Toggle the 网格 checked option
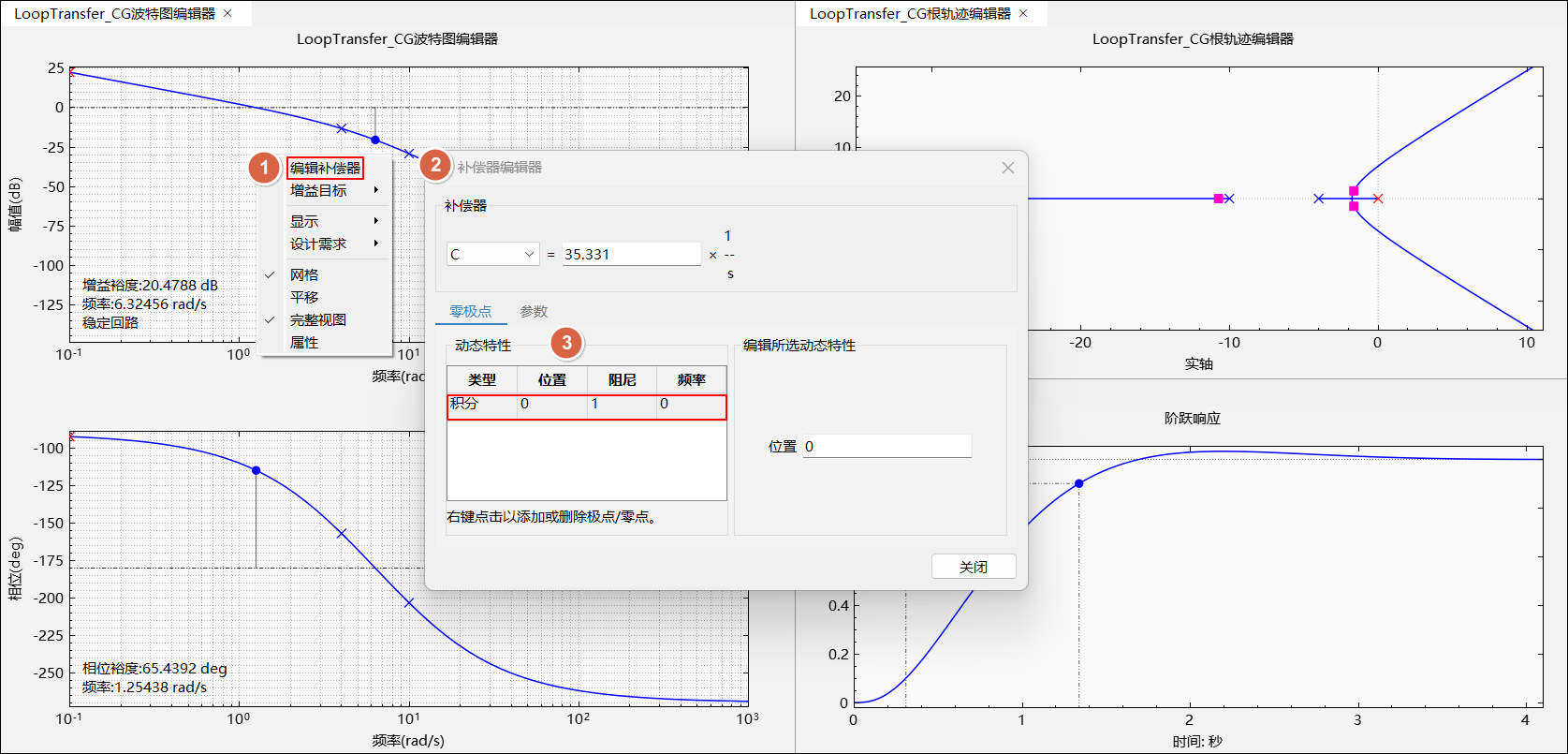Screen dimensions: 1568x754 coord(304,274)
